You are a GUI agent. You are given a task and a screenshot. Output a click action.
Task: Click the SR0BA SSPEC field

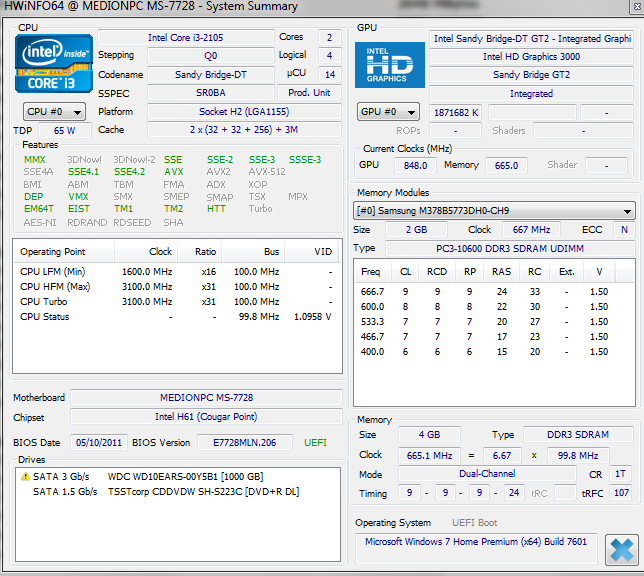[x=211, y=93]
